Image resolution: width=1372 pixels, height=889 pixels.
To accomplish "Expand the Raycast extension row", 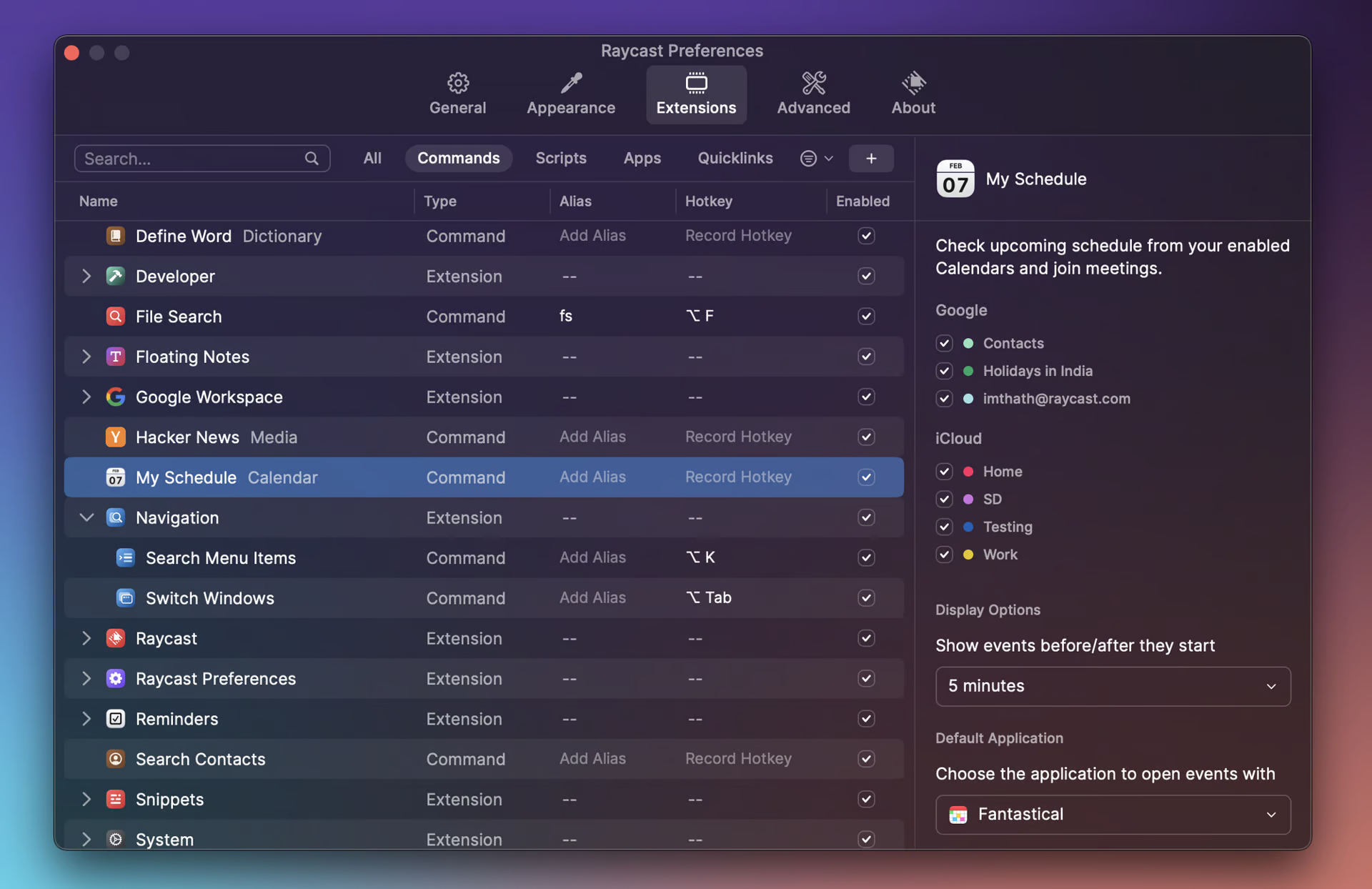I will click(x=86, y=638).
